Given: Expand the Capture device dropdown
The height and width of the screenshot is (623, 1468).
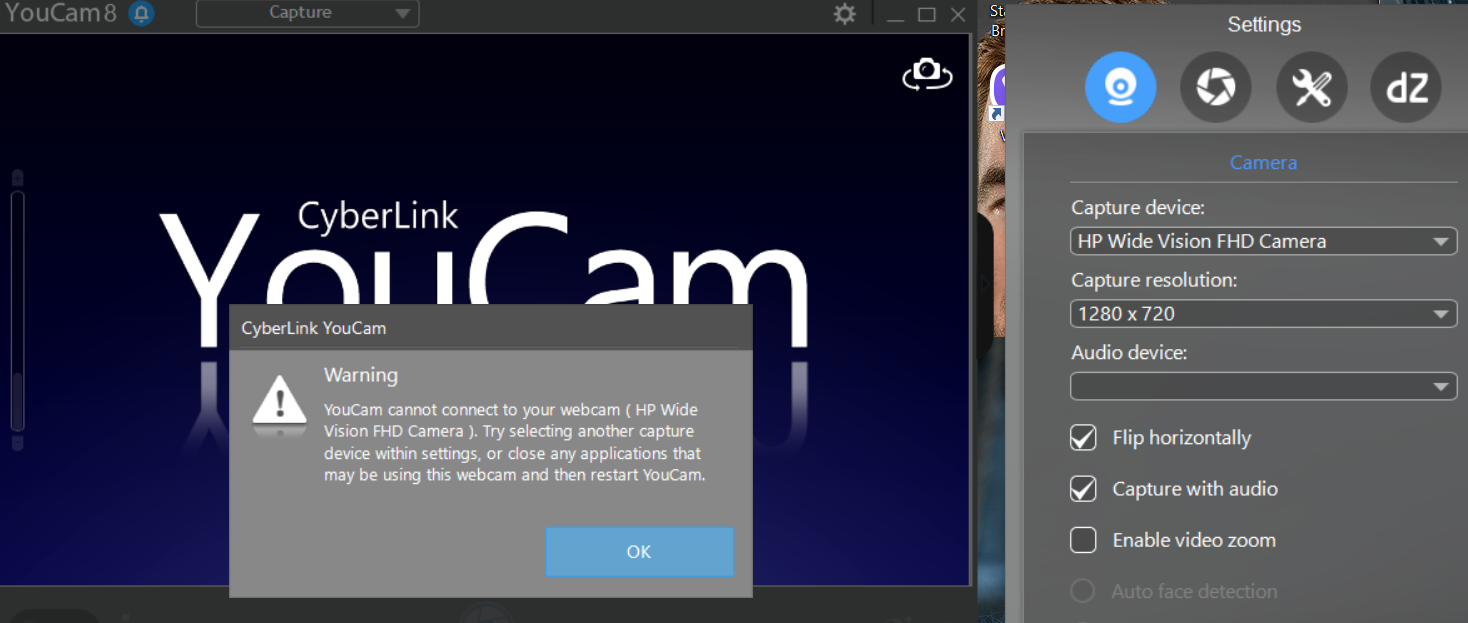Looking at the screenshot, I should 1264,241.
